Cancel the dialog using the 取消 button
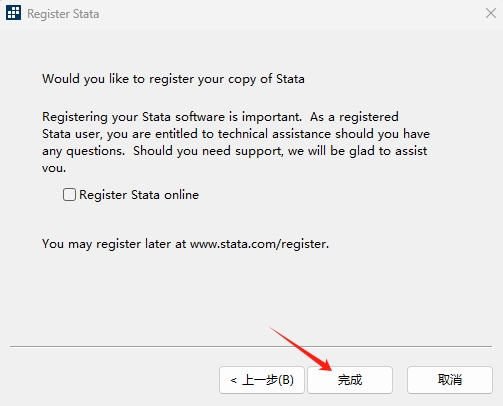The height and width of the screenshot is (406, 503). tap(450, 380)
